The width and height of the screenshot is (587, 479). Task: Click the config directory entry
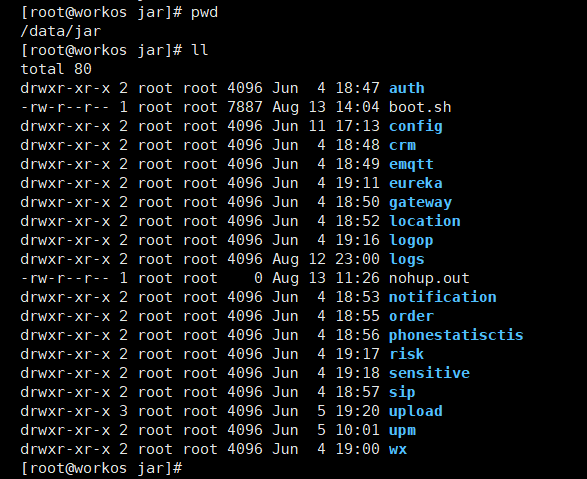coord(416,127)
